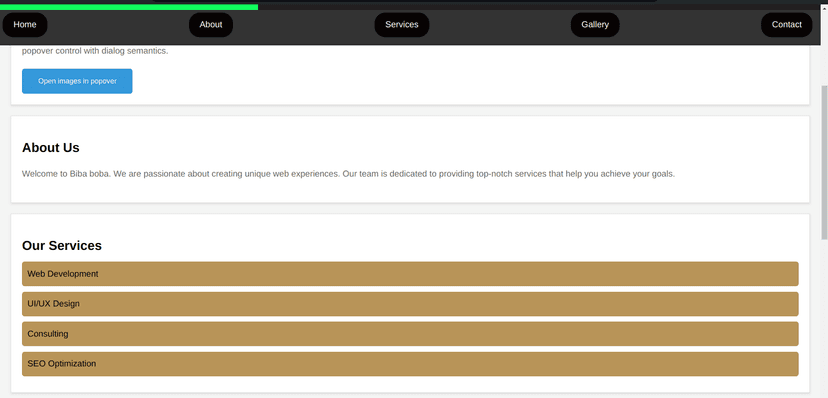
Task: Navigate to the Gallery section
Action: (595, 25)
